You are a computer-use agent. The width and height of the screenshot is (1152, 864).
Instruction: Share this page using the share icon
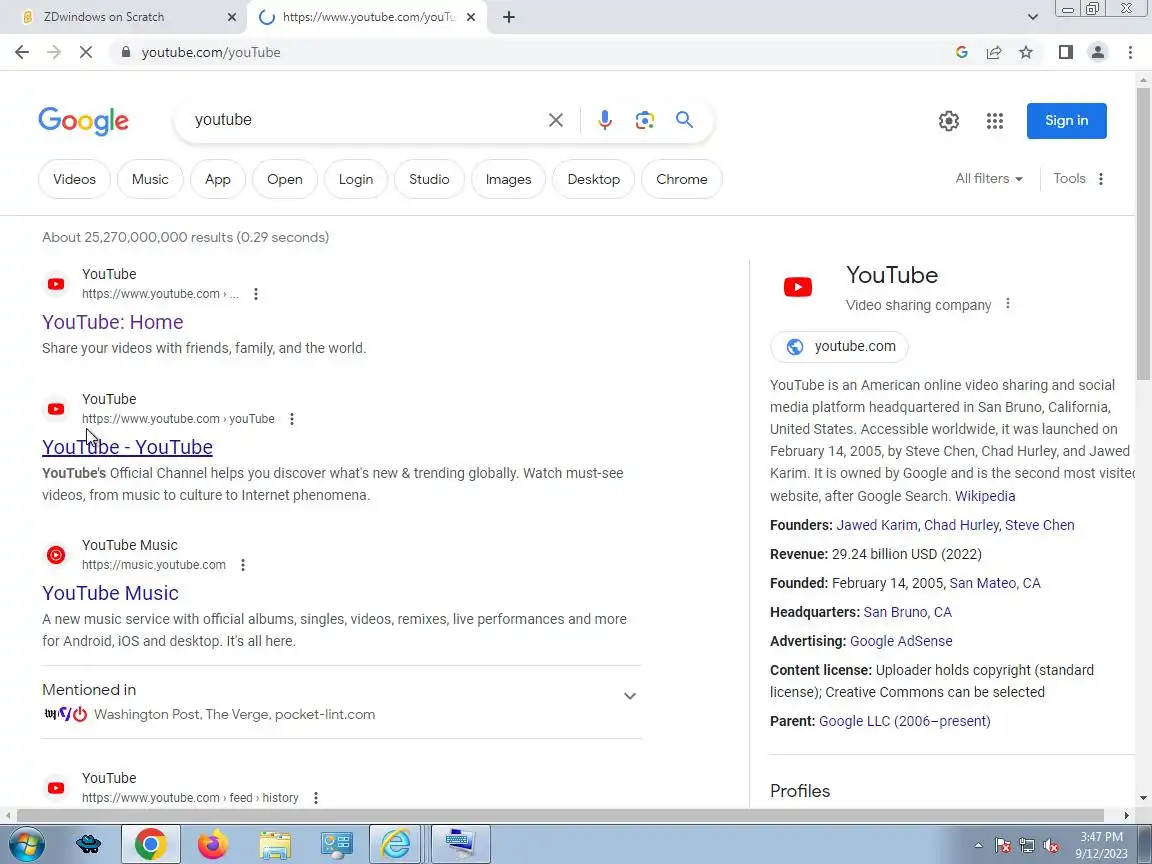tap(994, 52)
